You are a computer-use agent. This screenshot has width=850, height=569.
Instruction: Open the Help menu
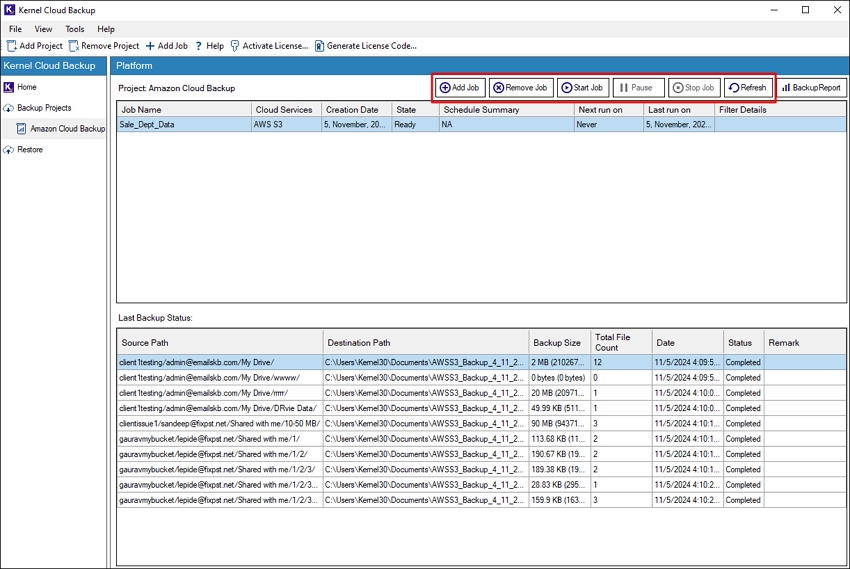[x=106, y=29]
